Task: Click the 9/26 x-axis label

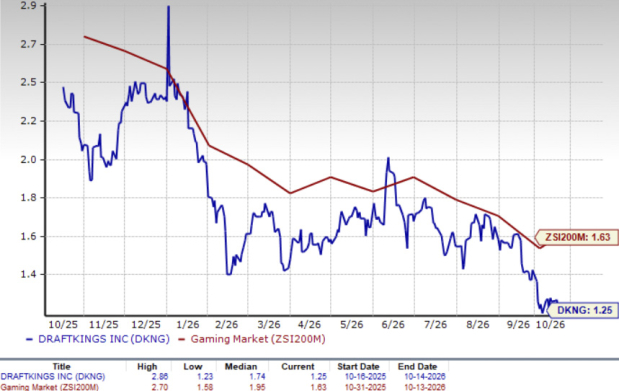Action: (x=518, y=325)
